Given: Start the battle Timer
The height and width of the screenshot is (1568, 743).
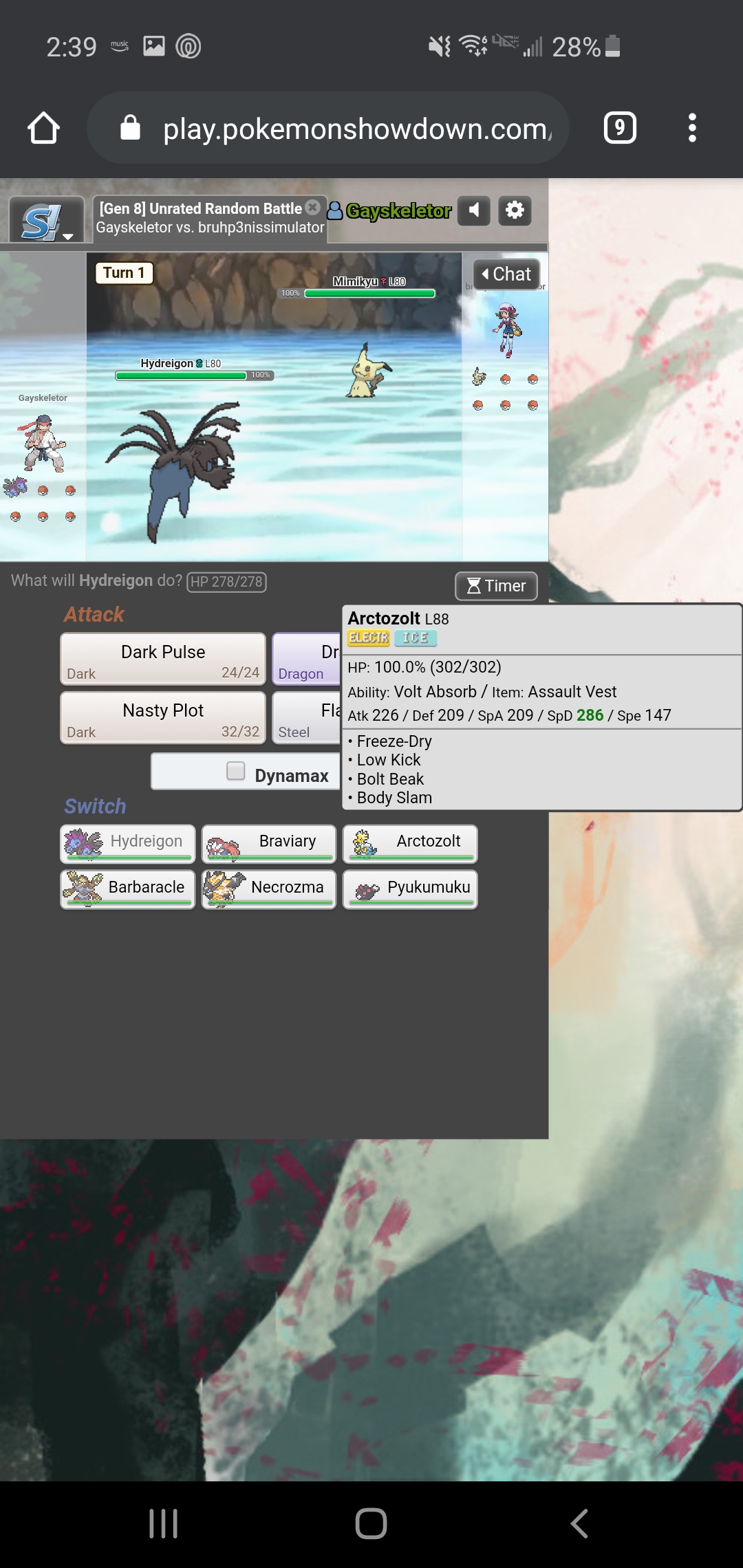Looking at the screenshot, I should click(496, 586).
